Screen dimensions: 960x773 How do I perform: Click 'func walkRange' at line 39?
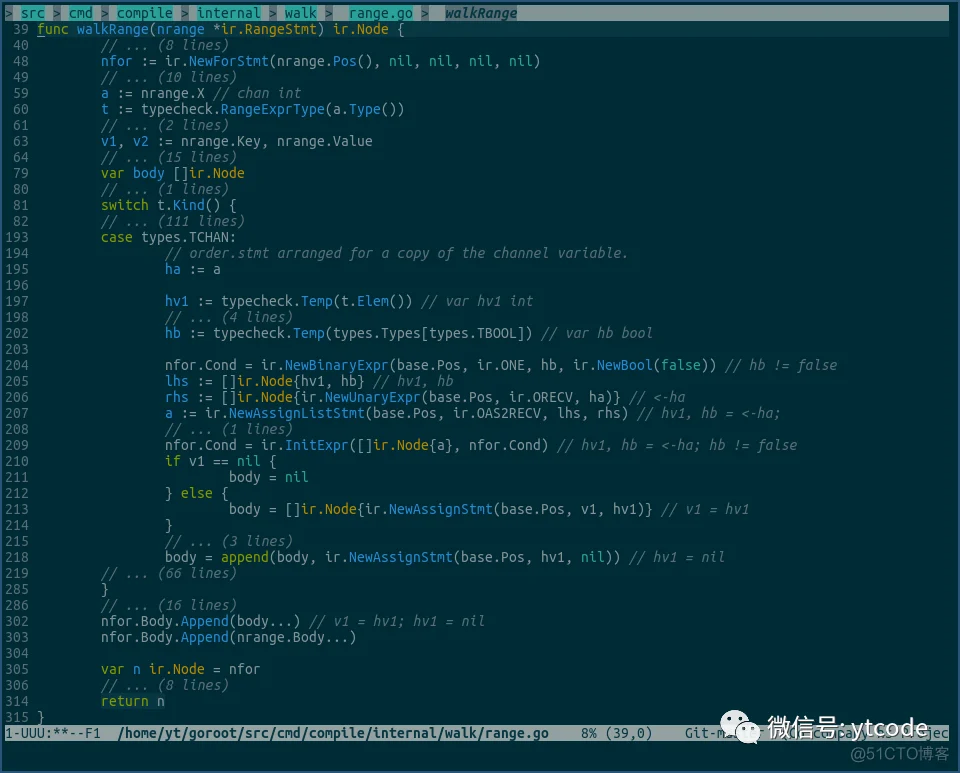point(93,29)
